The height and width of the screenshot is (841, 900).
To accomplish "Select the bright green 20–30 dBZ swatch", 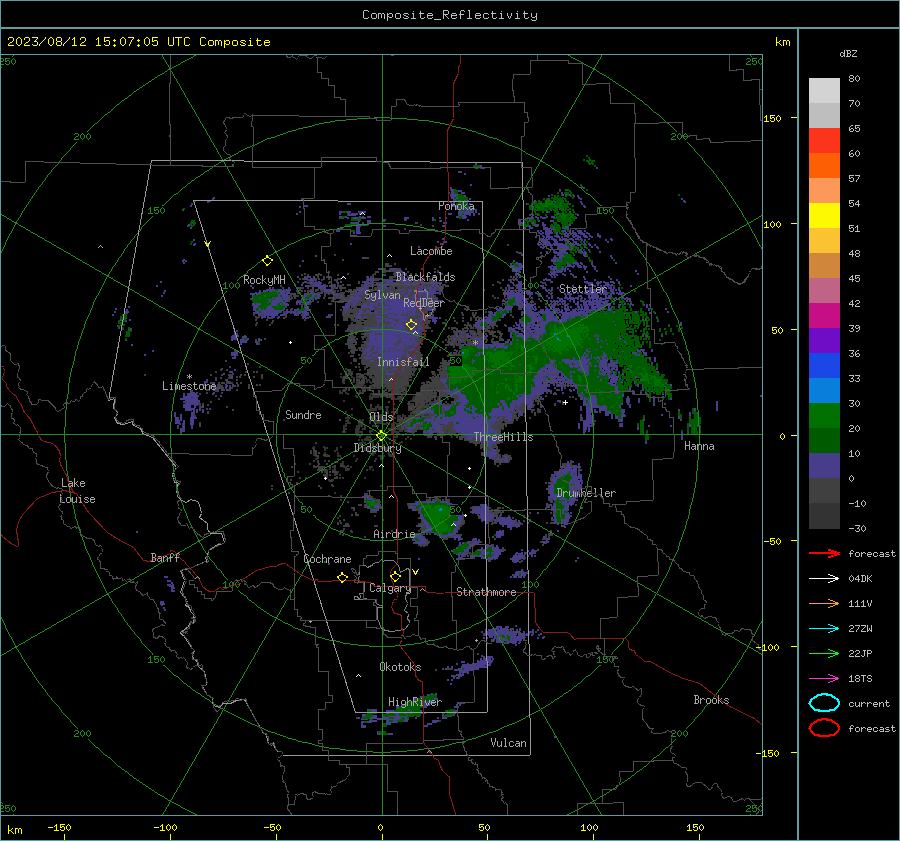I will [824, 416].
